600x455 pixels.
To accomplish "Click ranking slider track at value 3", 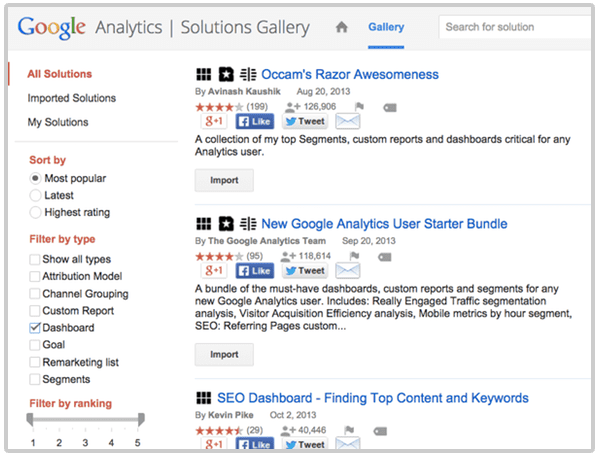I will [x=85, y=419].
